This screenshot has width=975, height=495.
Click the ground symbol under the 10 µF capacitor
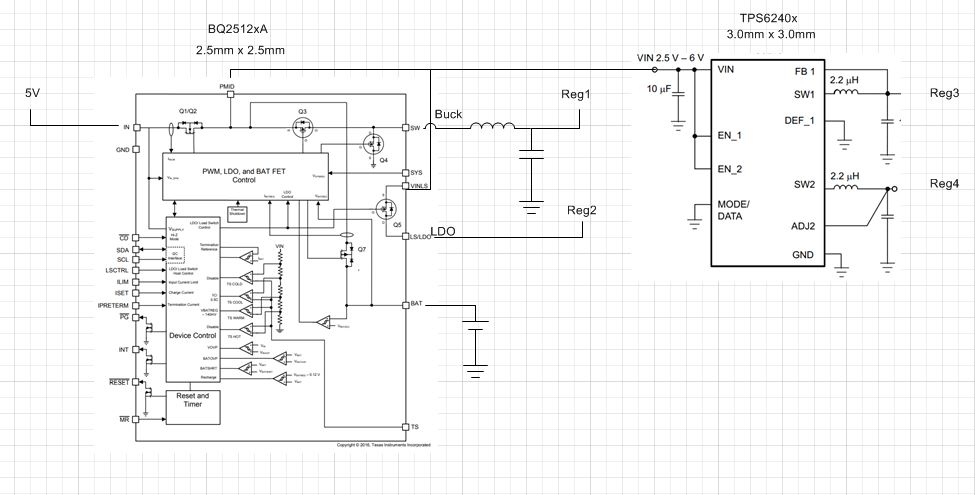678,126
